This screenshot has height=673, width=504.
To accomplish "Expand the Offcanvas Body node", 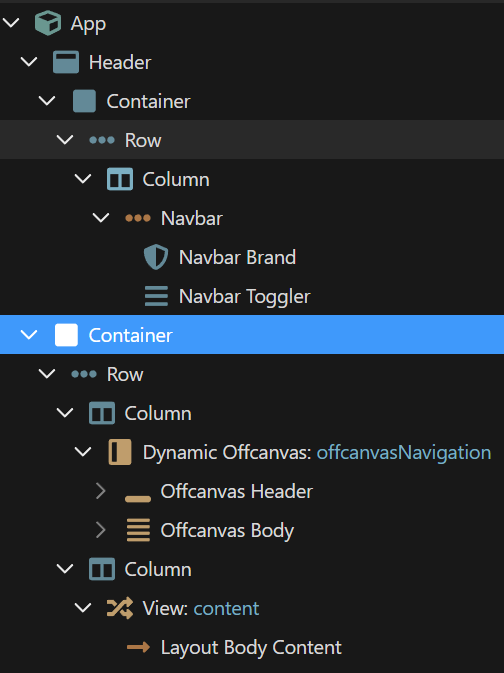I will click(x=101, y=530).
